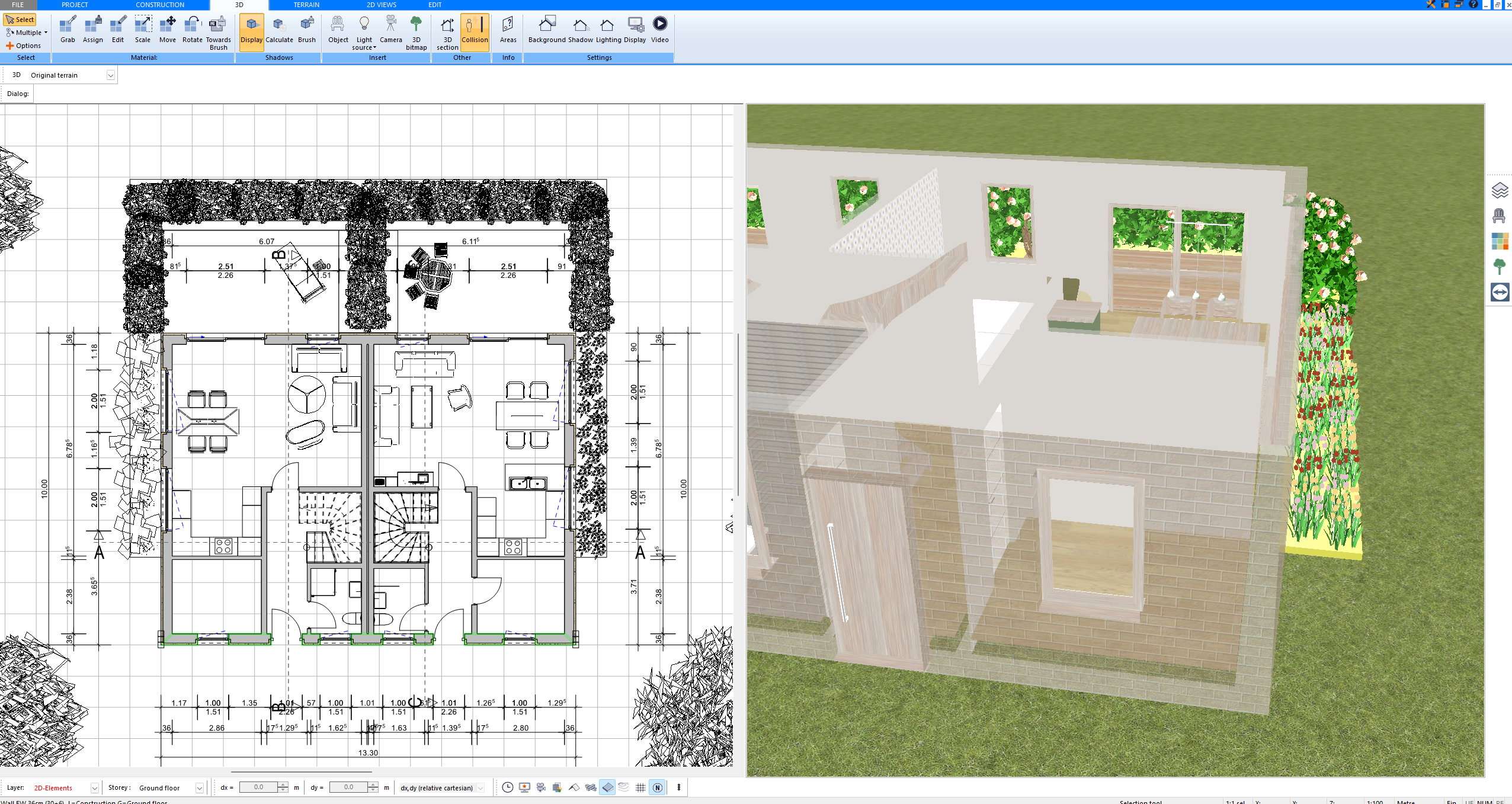Click the dy input field
Image resolution: width=1512 pixels, height=804 pixels.
pyautogui.click(x=348, y=787)
